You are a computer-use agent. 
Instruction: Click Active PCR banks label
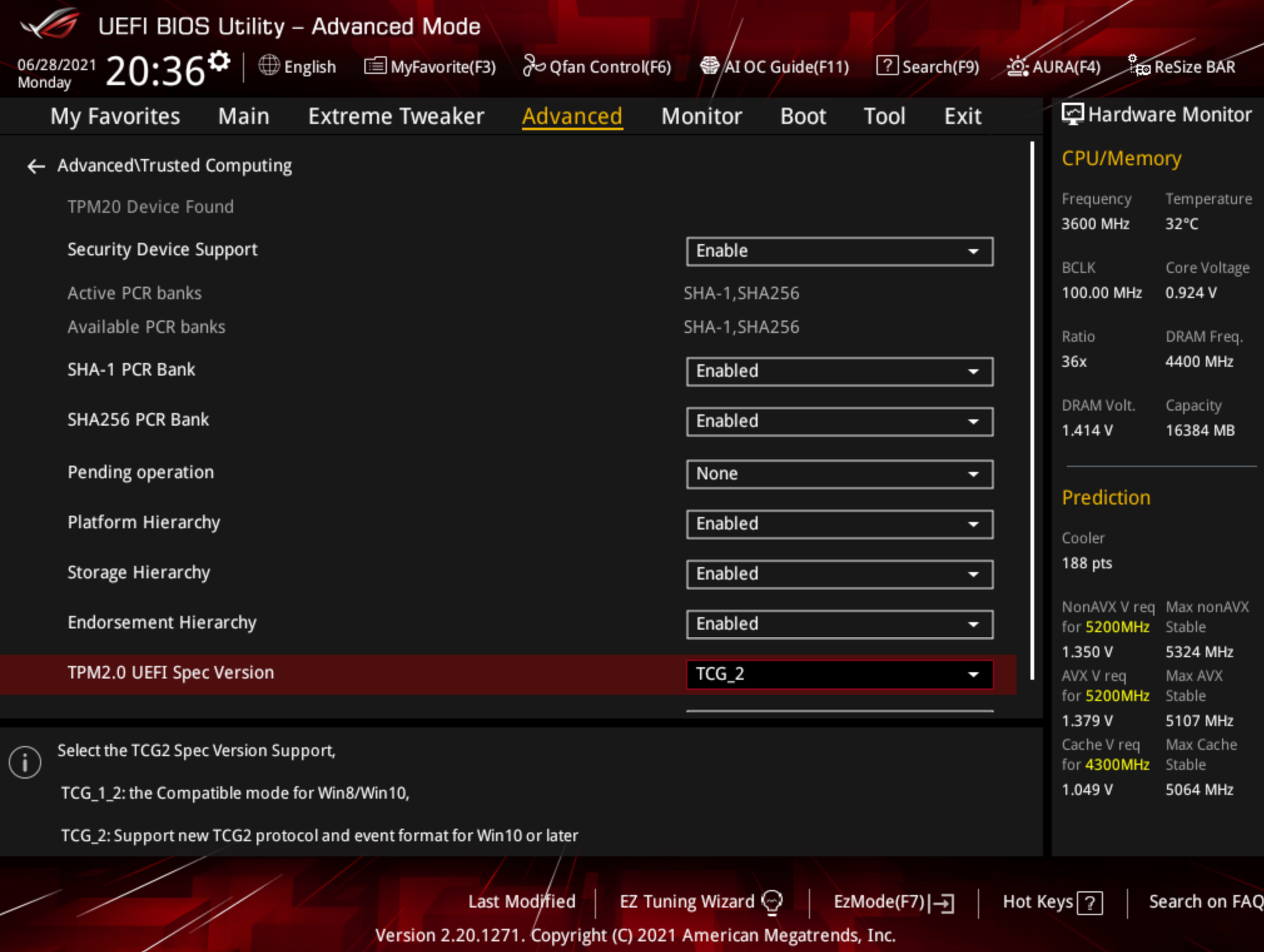[x=134, y=294]
